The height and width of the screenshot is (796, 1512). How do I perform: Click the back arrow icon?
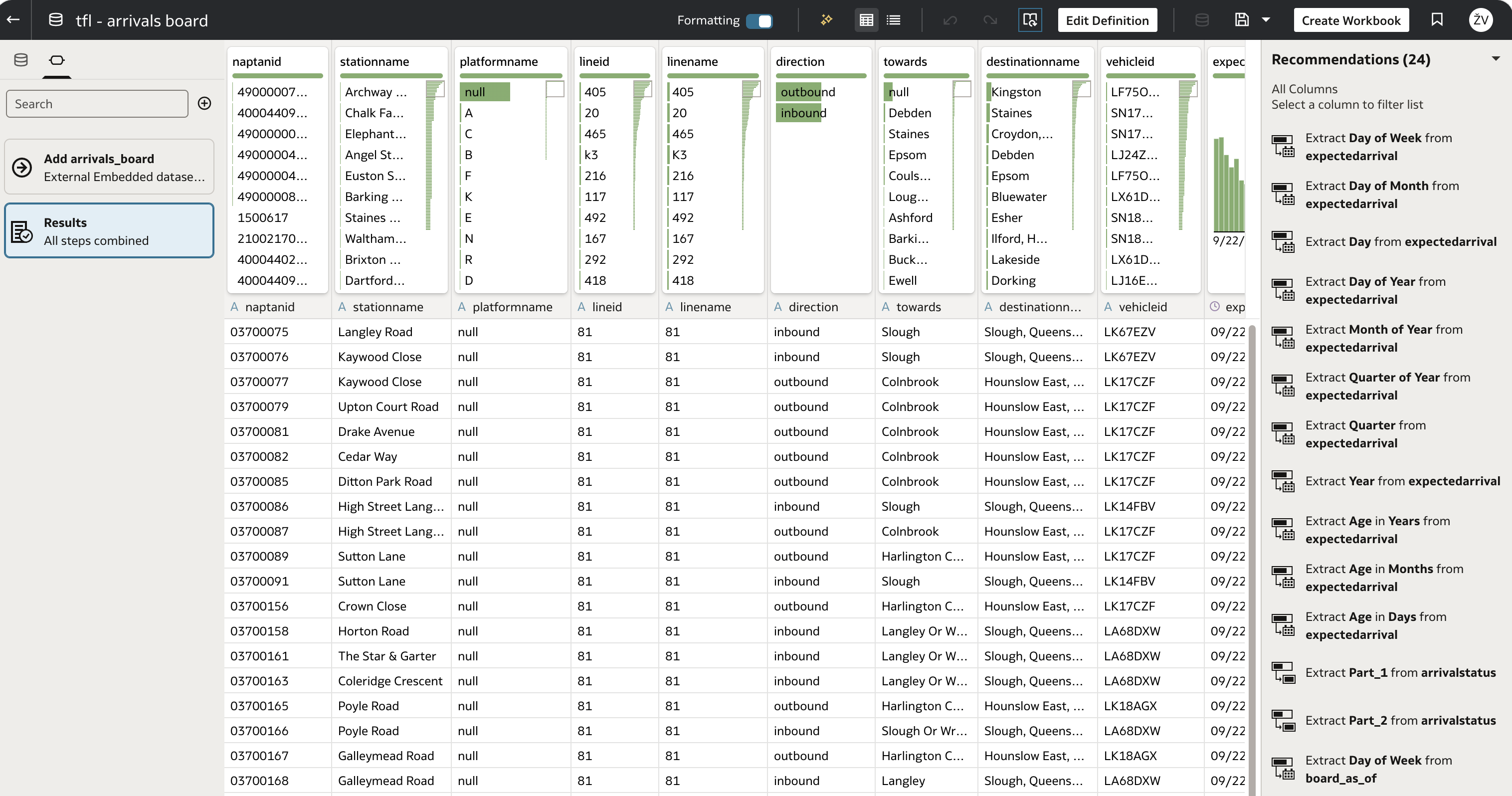click(x=13, y=20)
